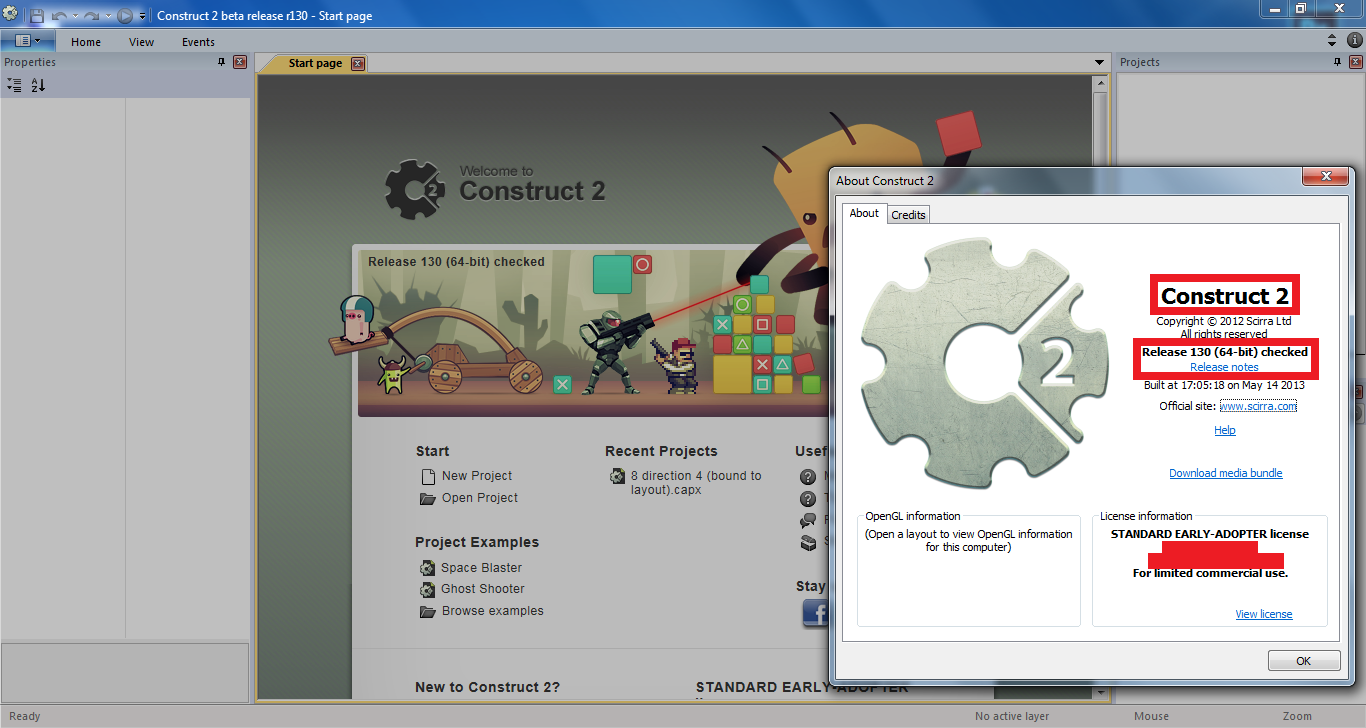1366x728 pixels.
Task: Click 'Ready' in the status bar
Action: tap(25, 716)
